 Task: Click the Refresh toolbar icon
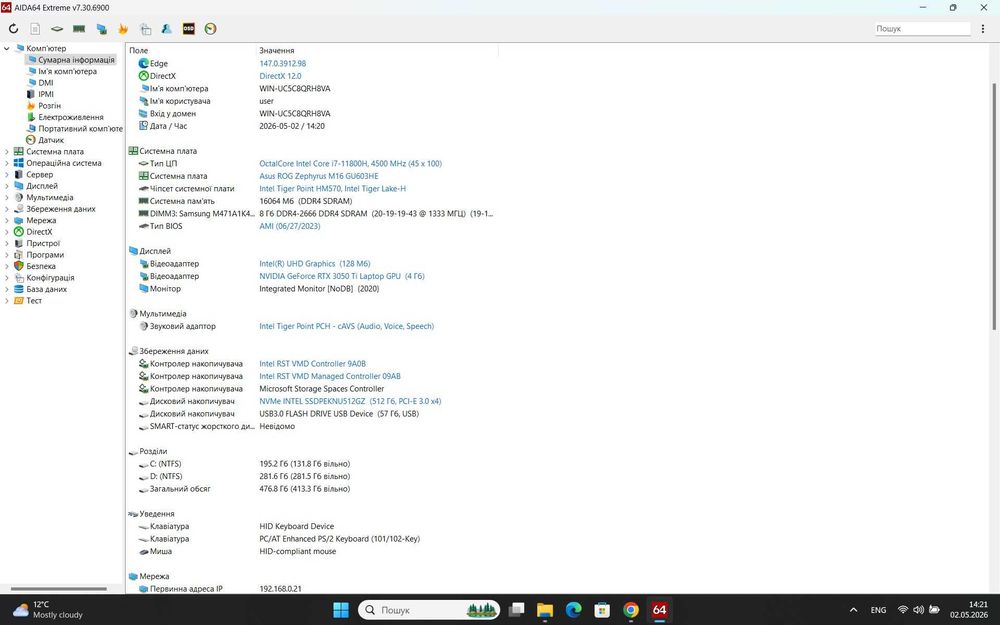[13, 29]
